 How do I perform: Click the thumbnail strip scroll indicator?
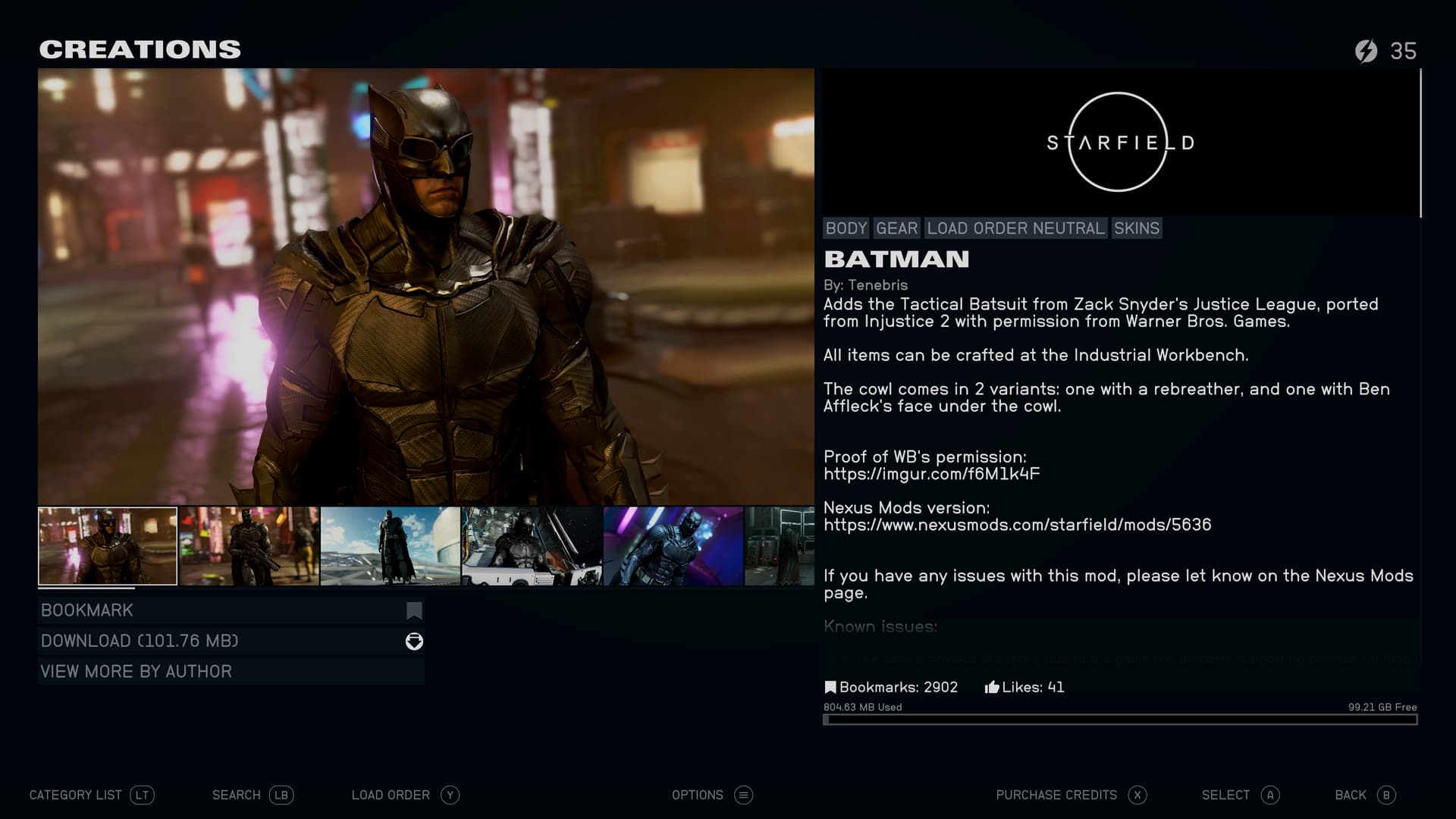click(86, 588)
